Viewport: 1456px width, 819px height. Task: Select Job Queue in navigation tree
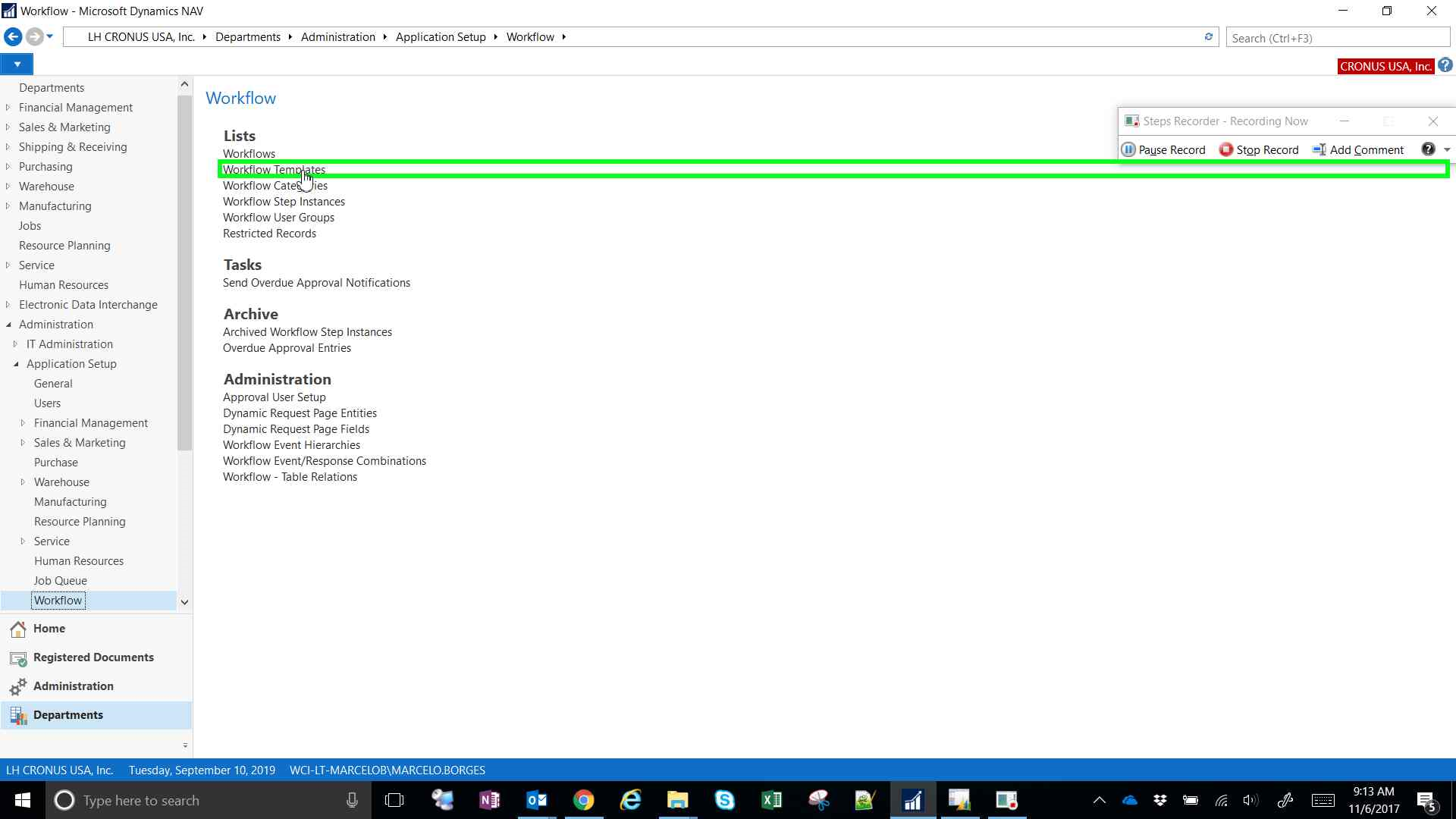(60, 581)
